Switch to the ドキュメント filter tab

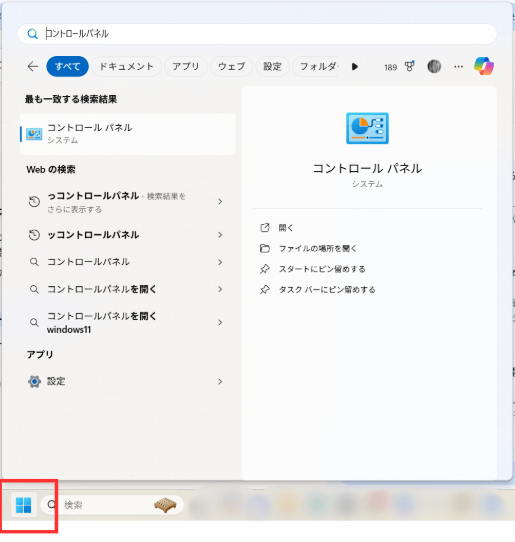click(x=127, y=66)
